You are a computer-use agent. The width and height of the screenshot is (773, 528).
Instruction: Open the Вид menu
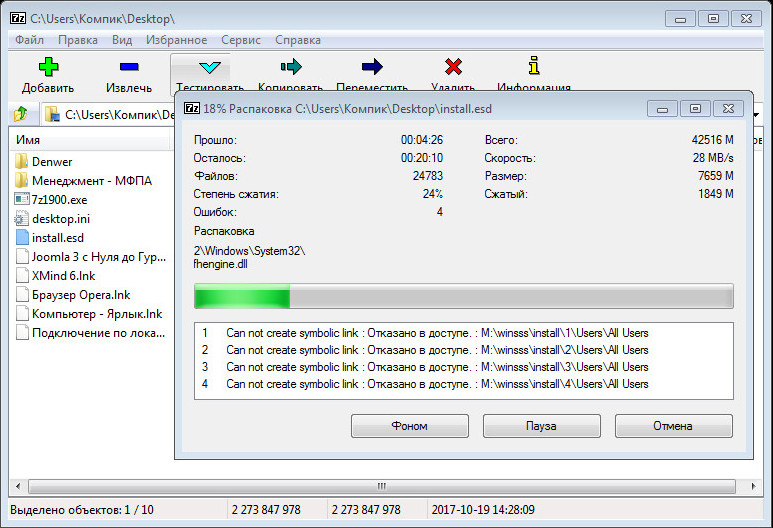122,40
